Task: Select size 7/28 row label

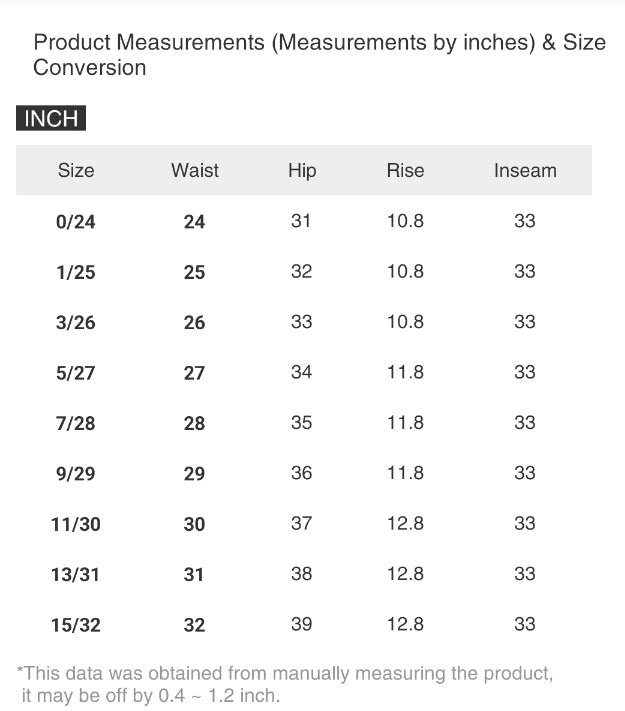Action: [x=76, y=423]
